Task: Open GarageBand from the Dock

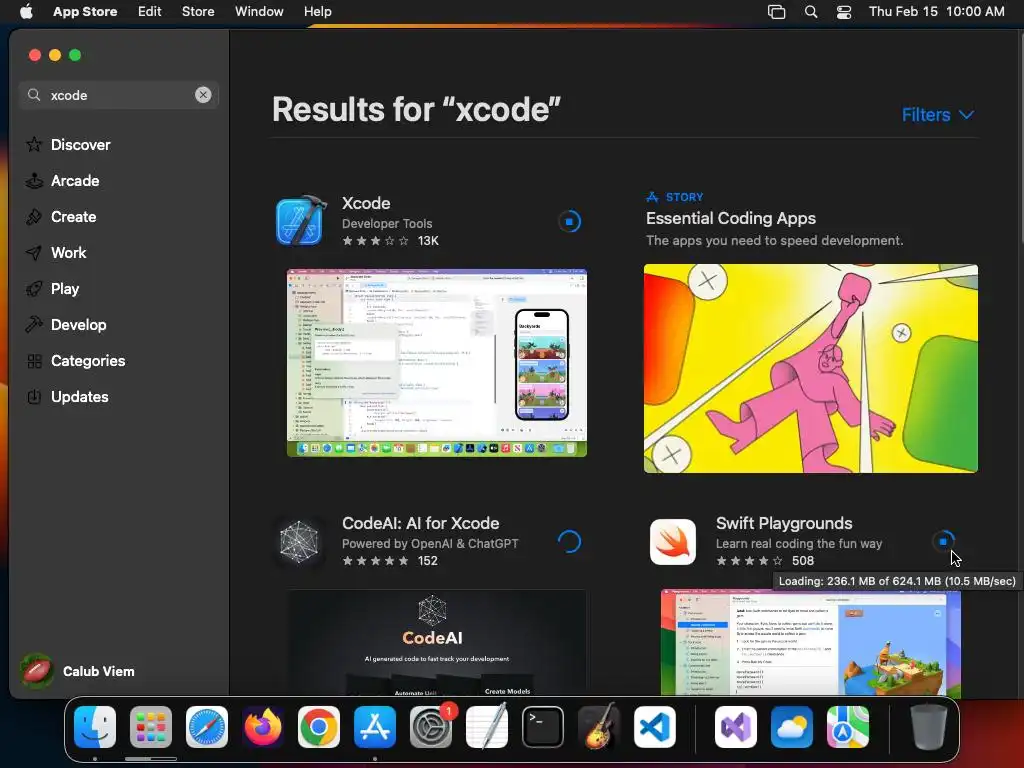Action: click(599, 727)
